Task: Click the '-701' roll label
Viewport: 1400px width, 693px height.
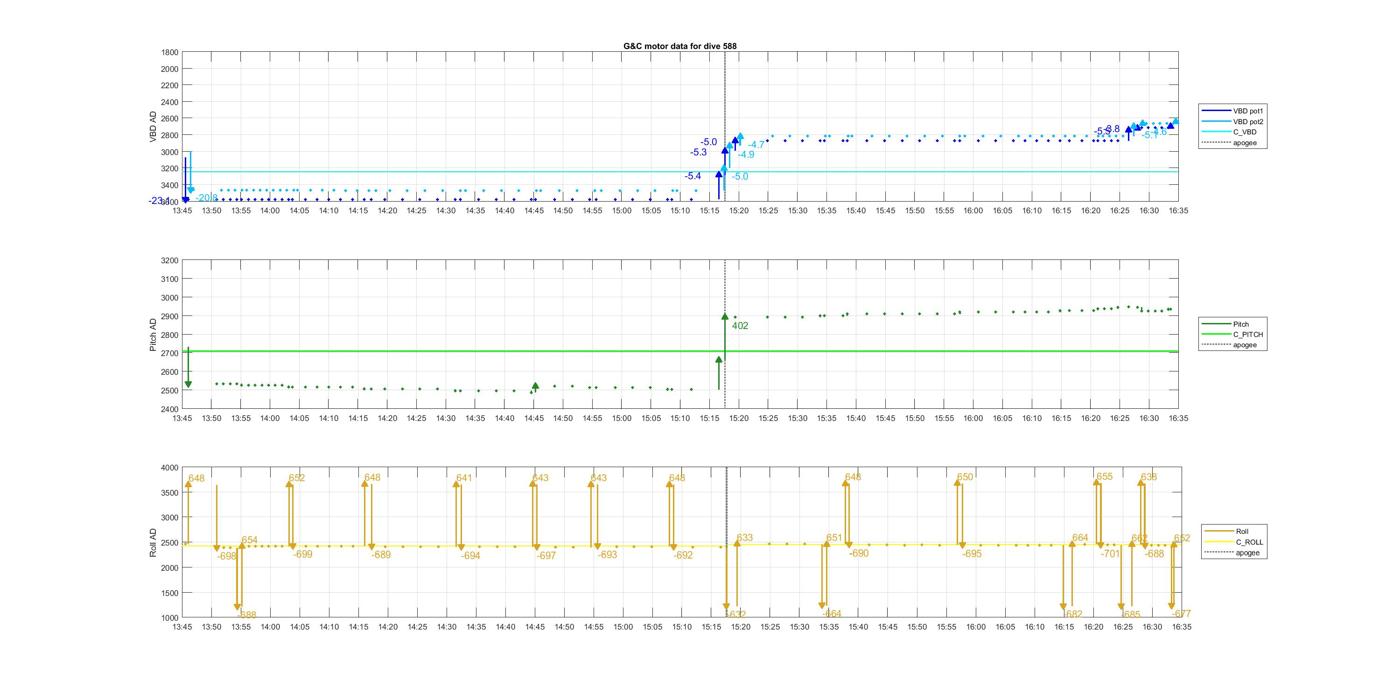Action: (1111, 554)
